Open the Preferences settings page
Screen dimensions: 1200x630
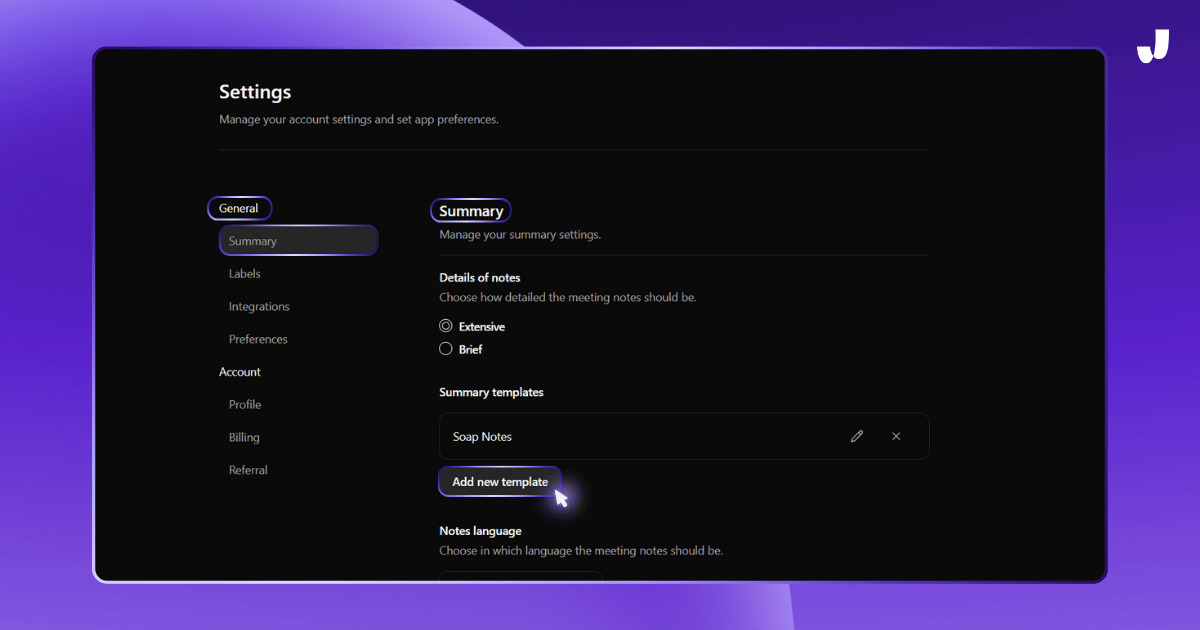pyautogui.click(x=258, y=339)
